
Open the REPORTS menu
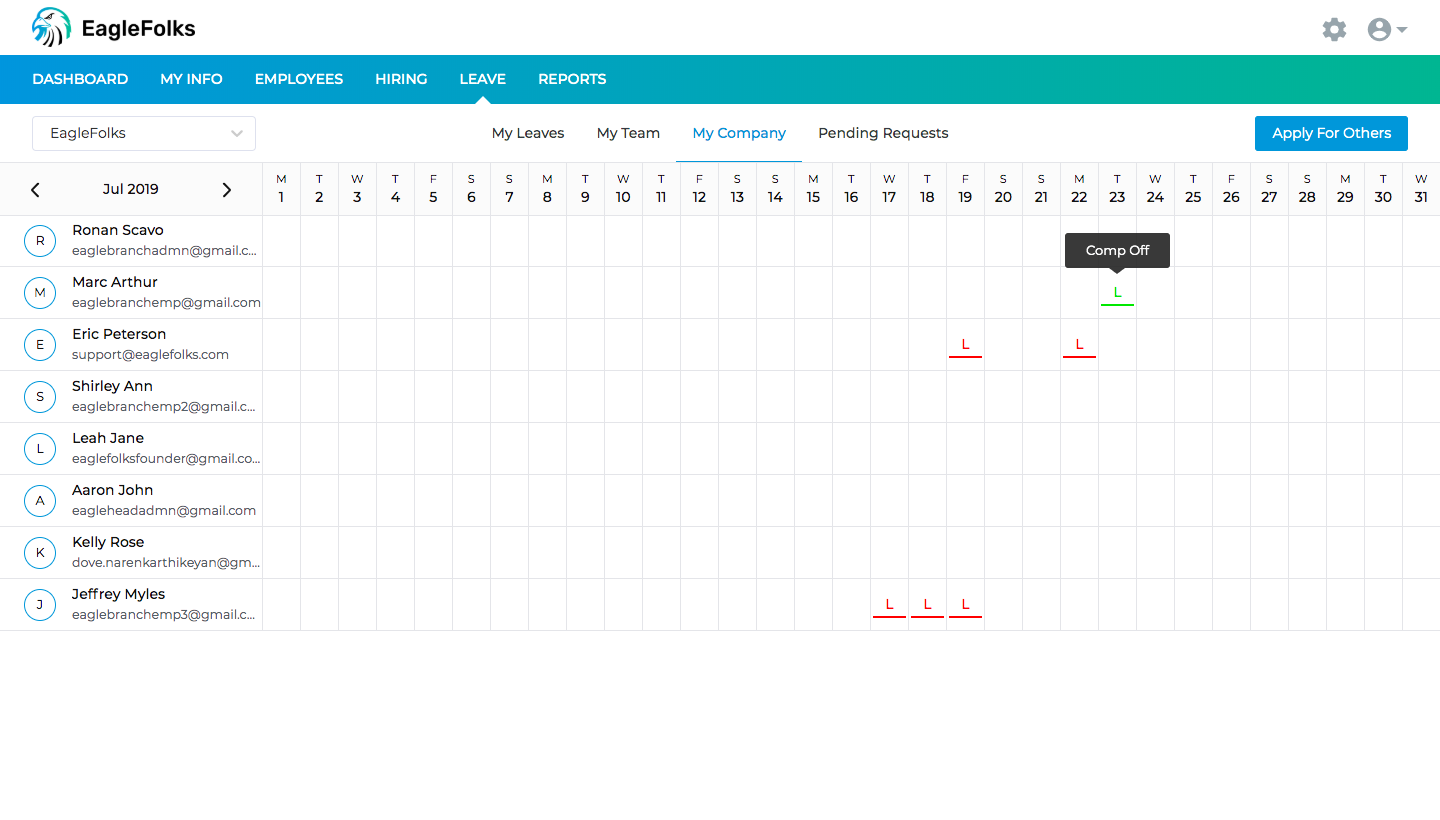coord(572,79)
